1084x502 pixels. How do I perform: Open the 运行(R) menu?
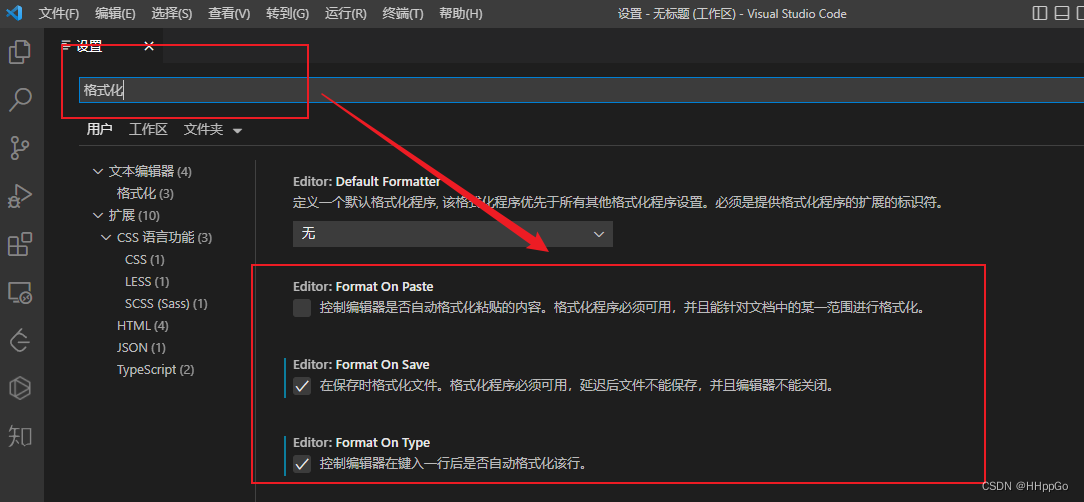coord(346,14)
